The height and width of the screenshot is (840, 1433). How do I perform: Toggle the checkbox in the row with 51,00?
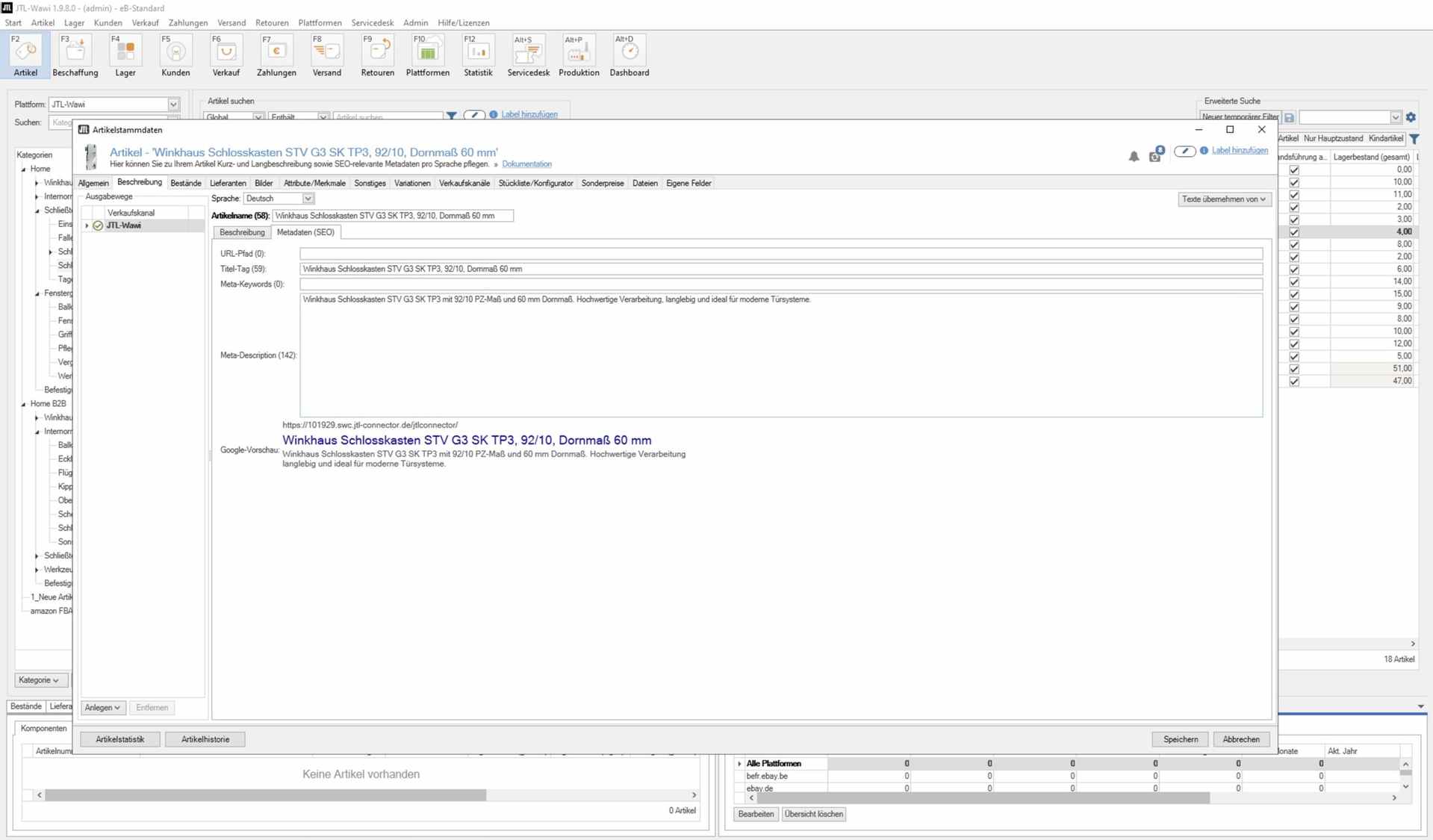point(1294,369)
